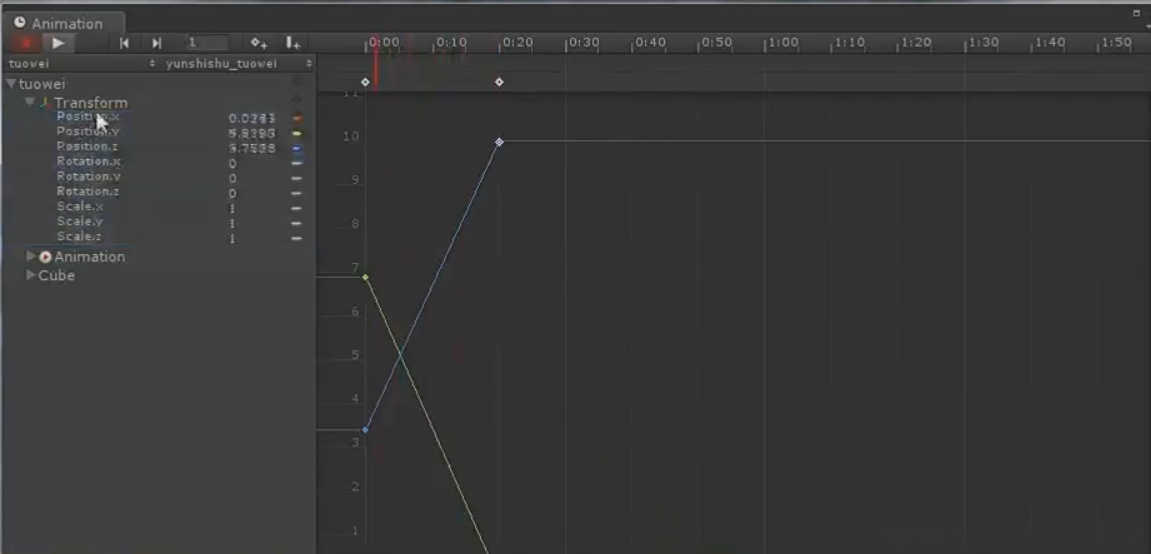Viewport: 1151px width, 554px height.
Task: Select the Scale.x property row
Action: pyautogui.click(x=160, y=207)
